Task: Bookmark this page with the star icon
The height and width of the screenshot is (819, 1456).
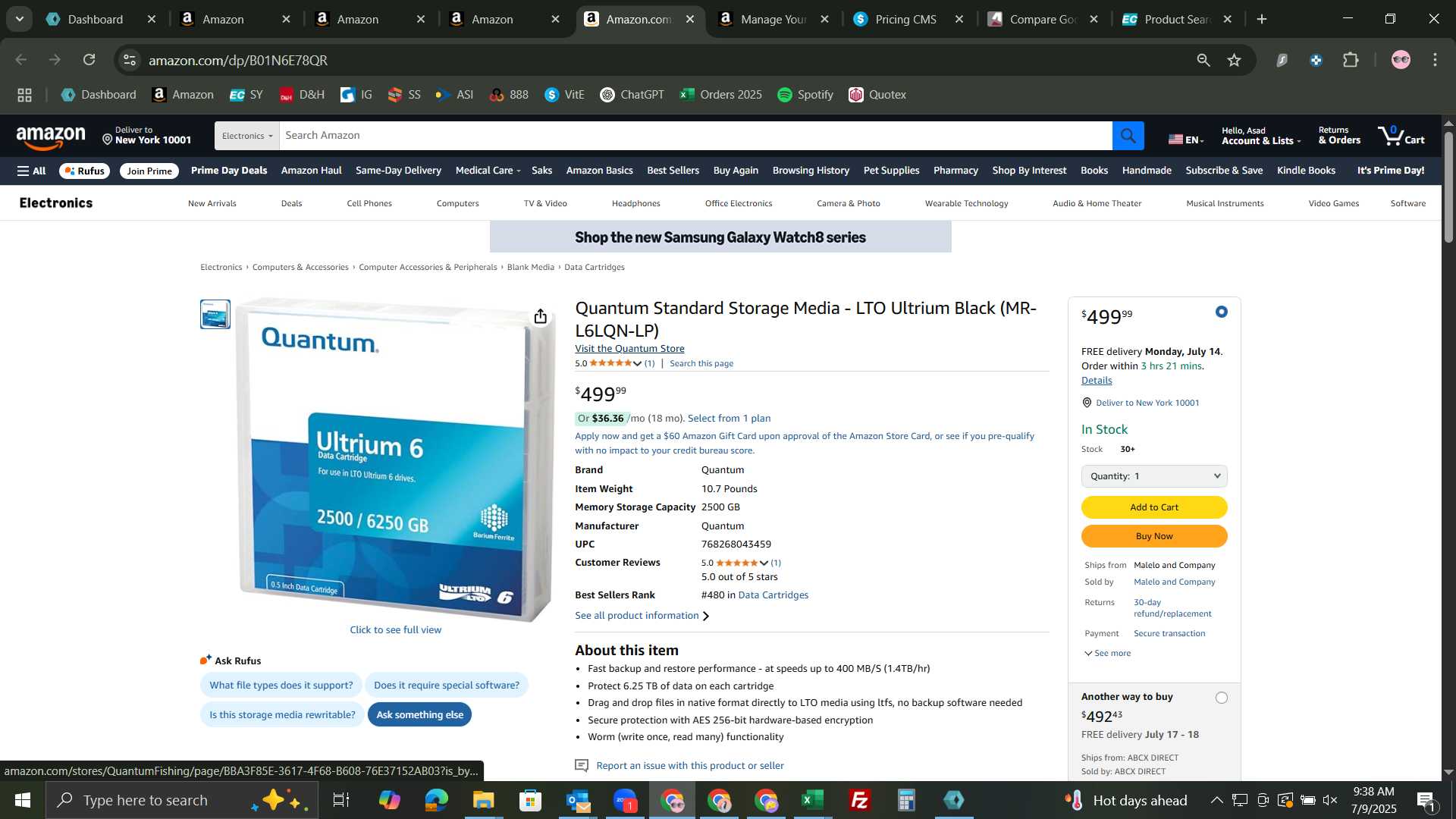Action: click(1235, 60)
